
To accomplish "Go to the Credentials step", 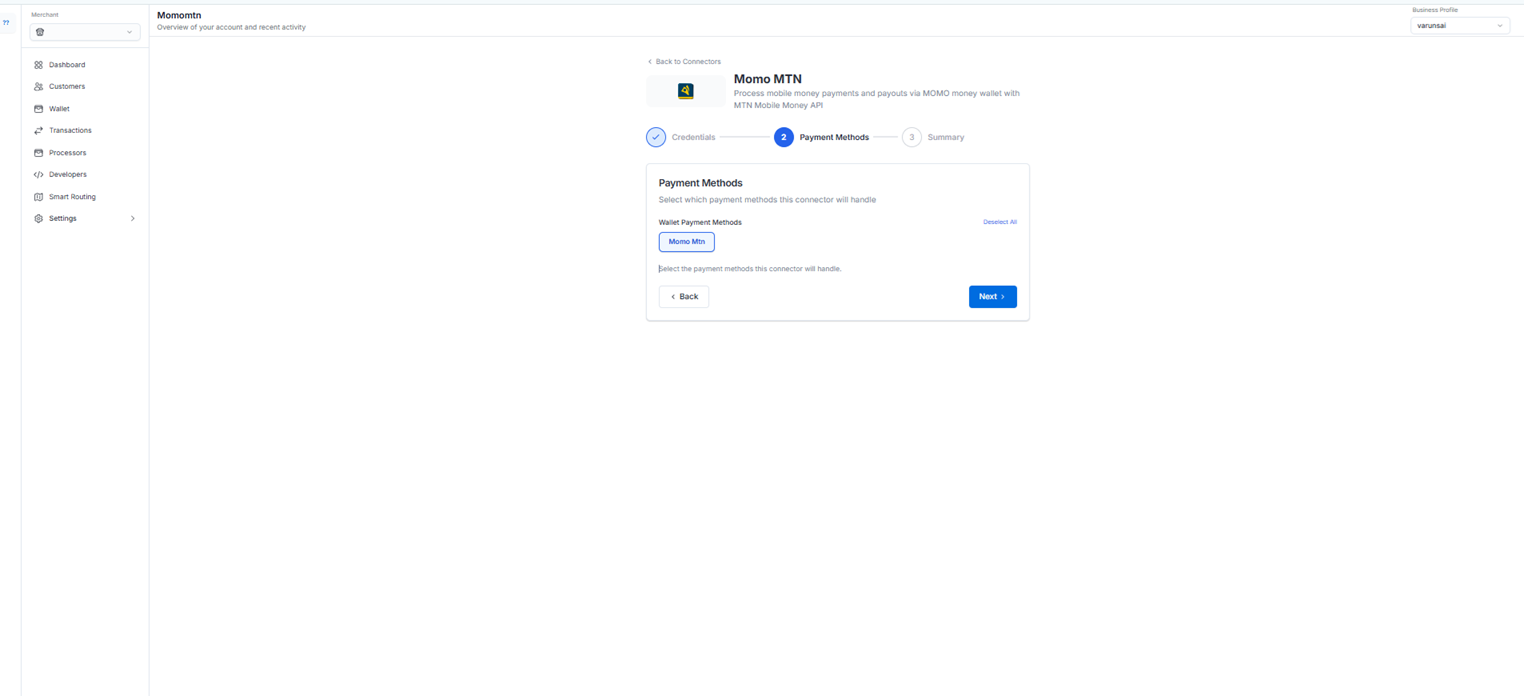I will [656, 137].
